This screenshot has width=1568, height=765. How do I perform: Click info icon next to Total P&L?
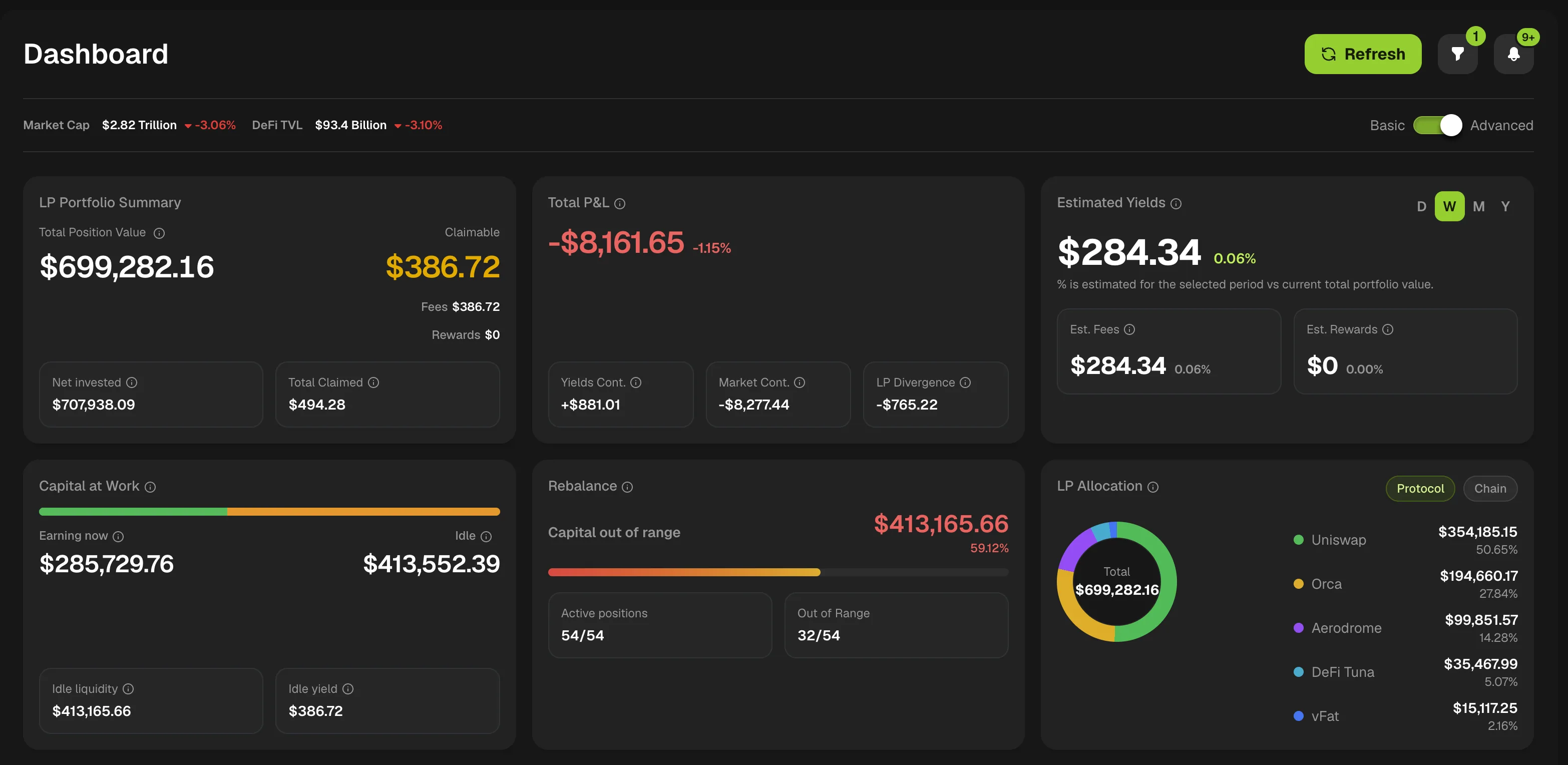tap(620, 203)
